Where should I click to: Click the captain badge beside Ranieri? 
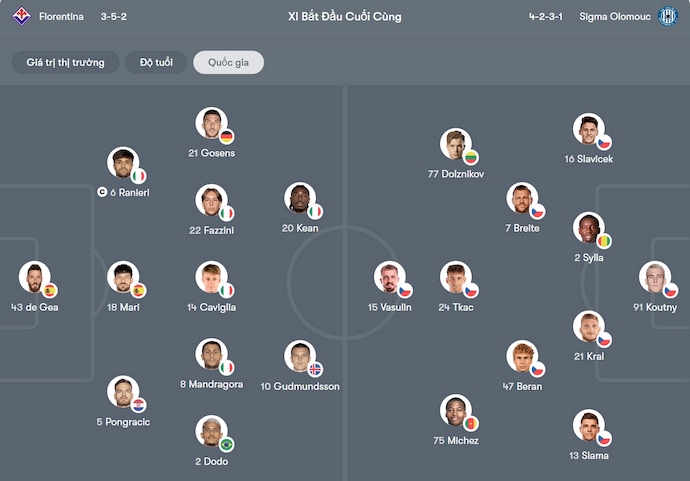102,192
